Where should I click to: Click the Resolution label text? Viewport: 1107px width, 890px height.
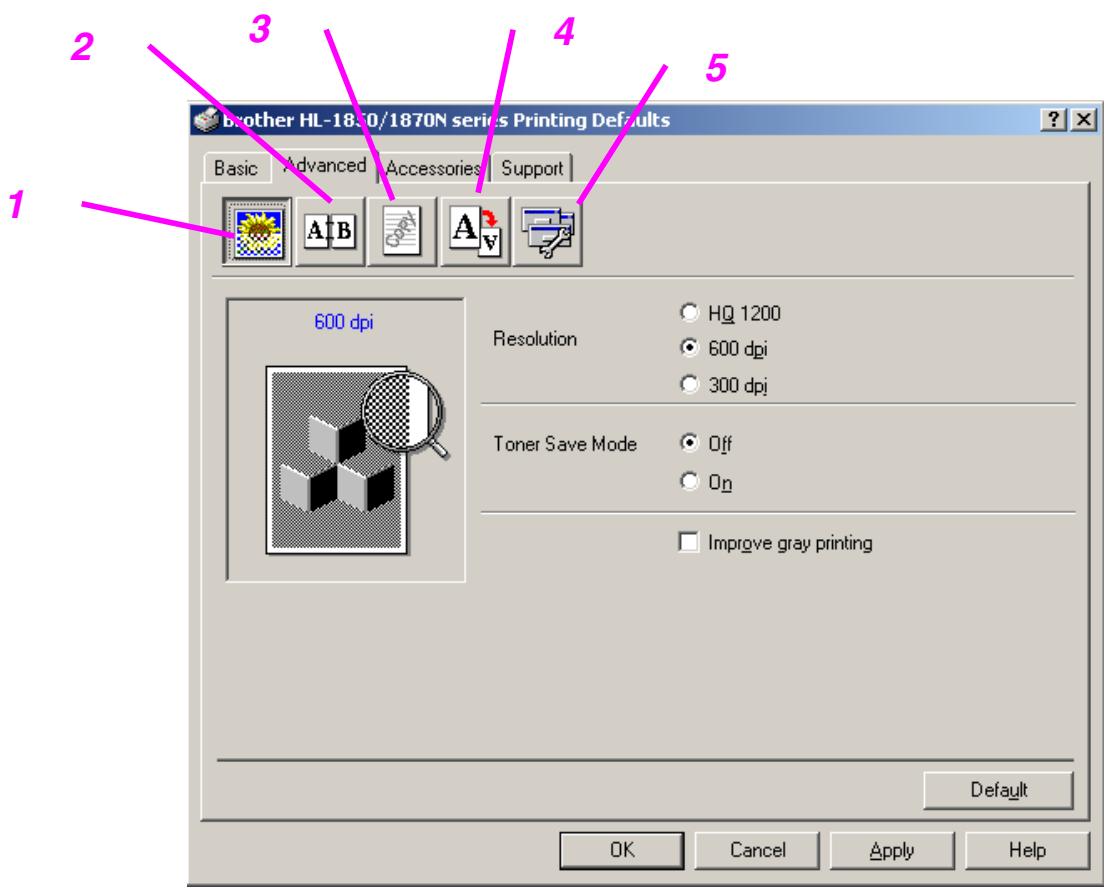pos(535,339)
